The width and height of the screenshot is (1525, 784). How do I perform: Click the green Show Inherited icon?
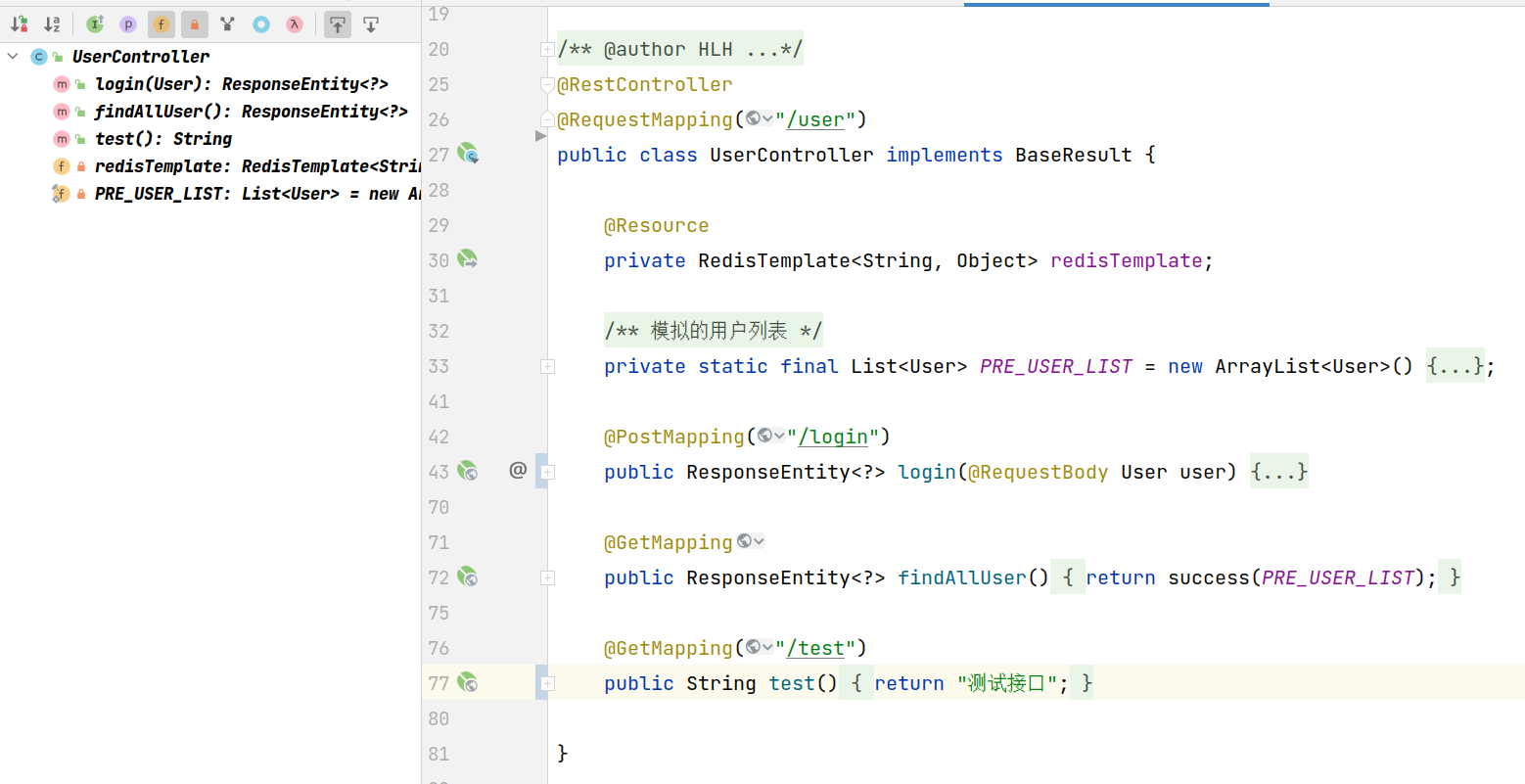95,24
